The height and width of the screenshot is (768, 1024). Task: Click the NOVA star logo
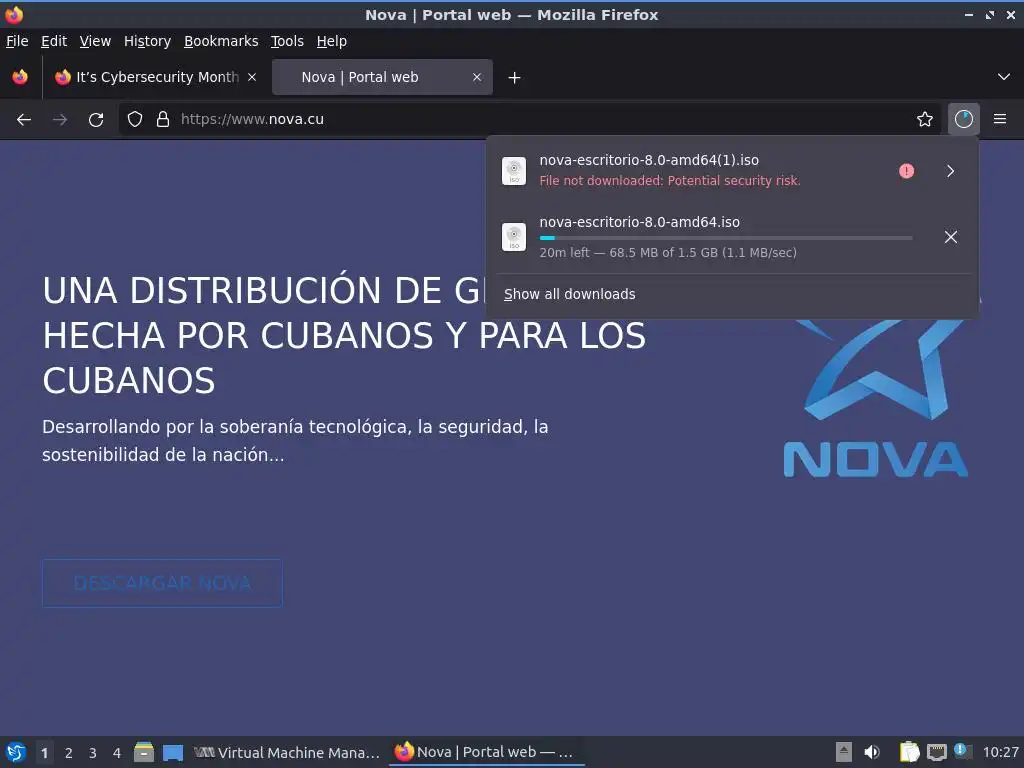click(x=876, y=398)
